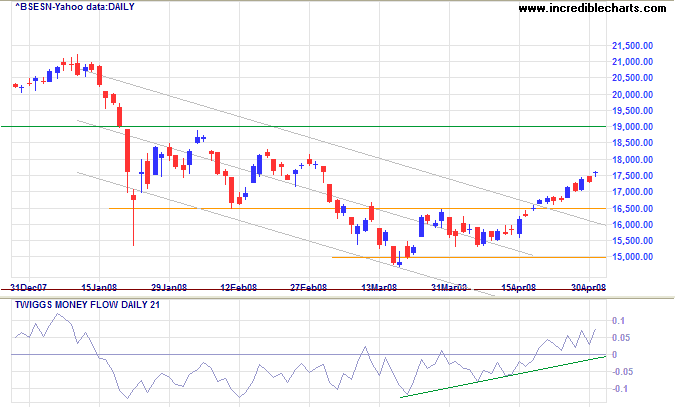Click the 17,500.00 price axis label
Image resolution: width=675 pixels, height=410 pixels.
coord(632,176)
